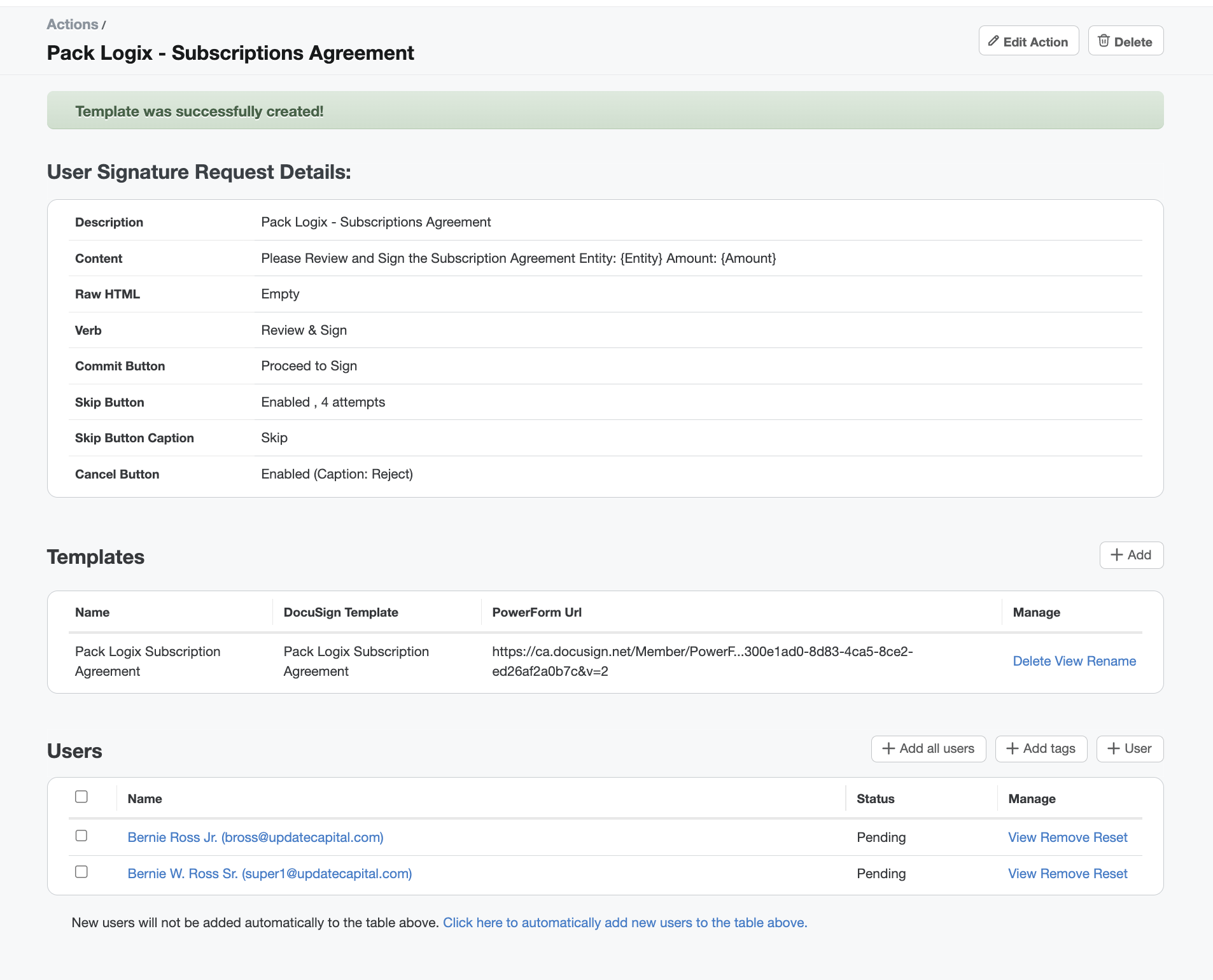Click the Verb value "Review & Sign"
1213x980 pixels.
[x=304, y=330]
